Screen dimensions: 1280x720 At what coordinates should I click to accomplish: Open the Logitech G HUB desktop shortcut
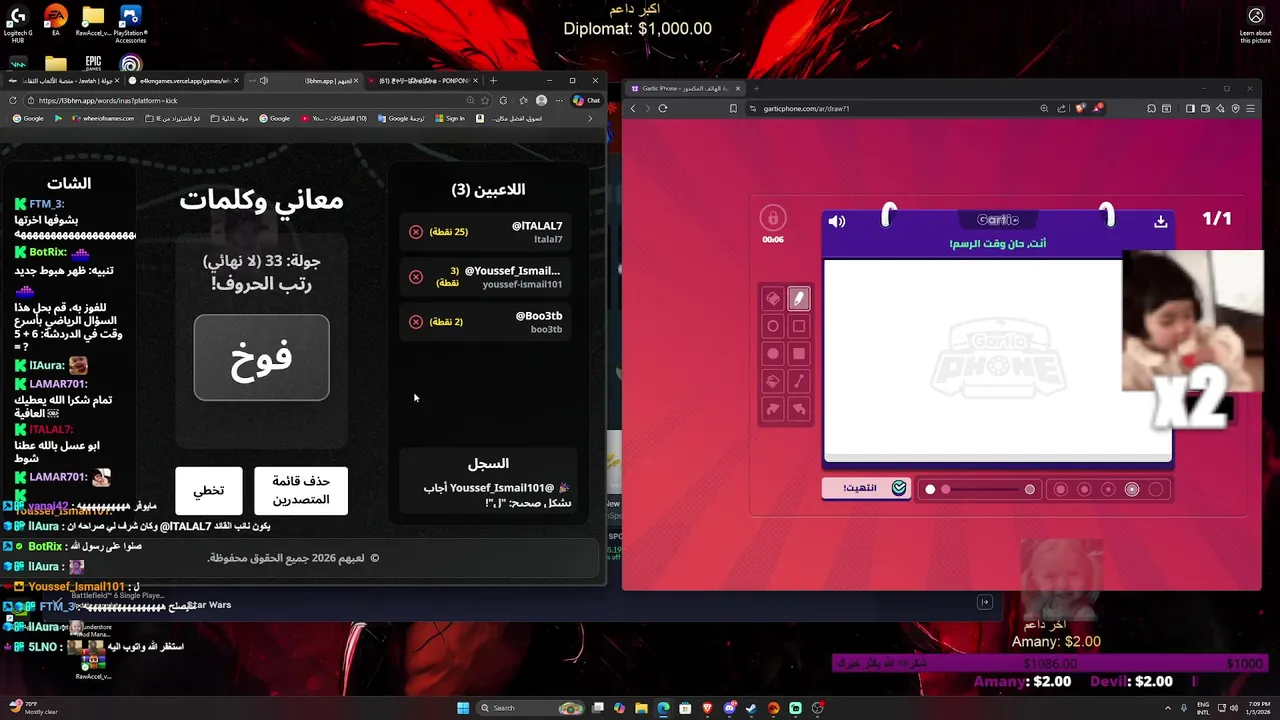coord(18,24)
